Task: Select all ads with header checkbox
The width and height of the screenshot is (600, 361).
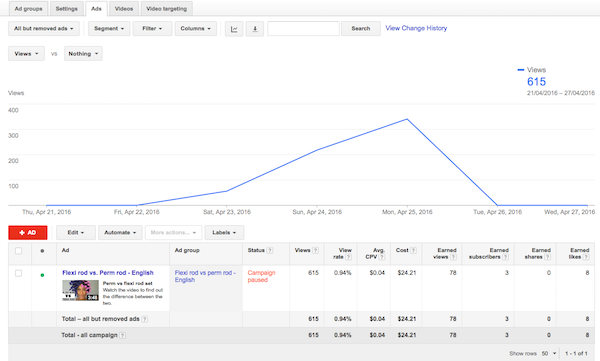Action: (18, 251)
